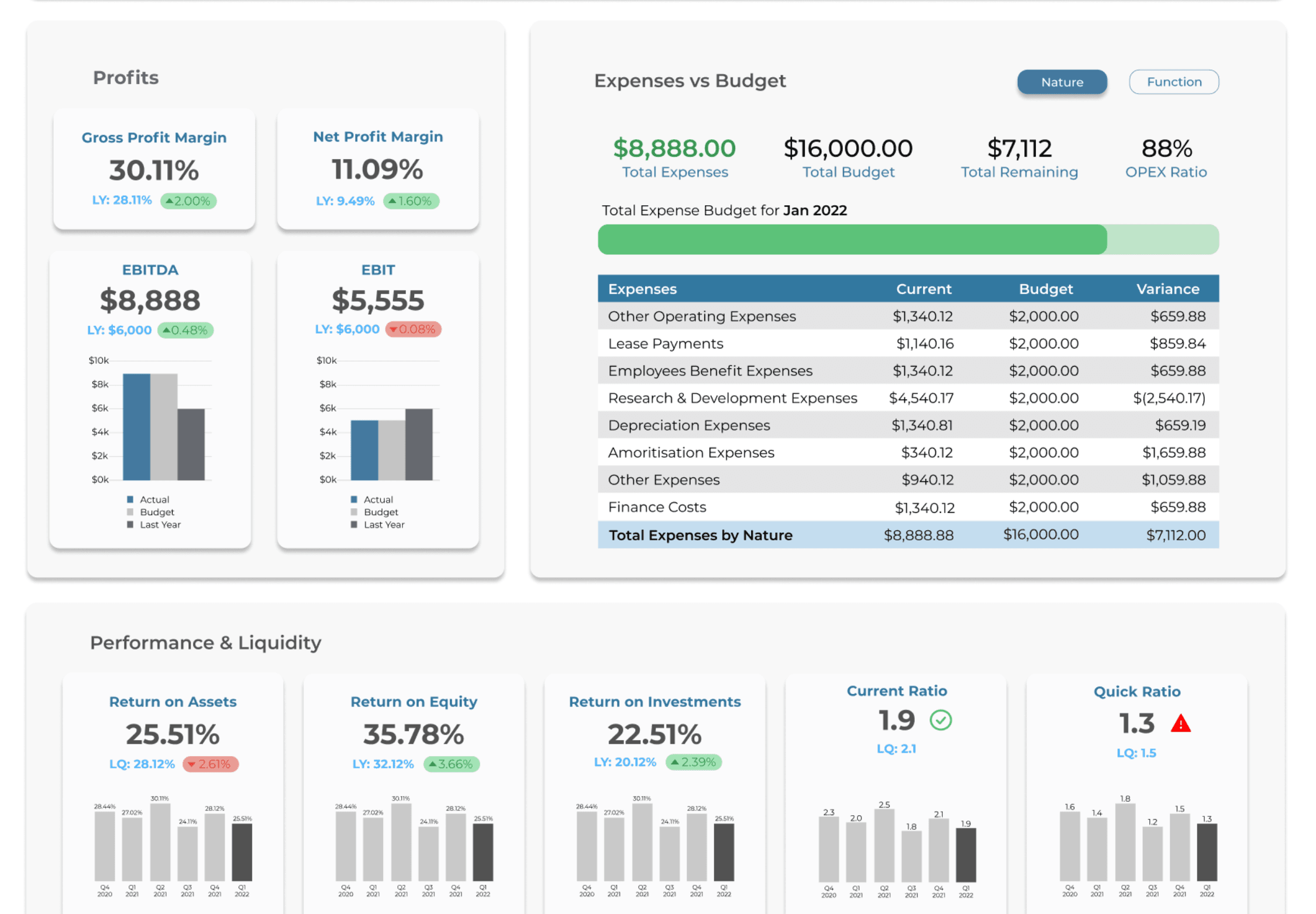The image size is (1316, 914).
Task: Click the Return on Equity 35.78% value
Action: click(414, 734)
